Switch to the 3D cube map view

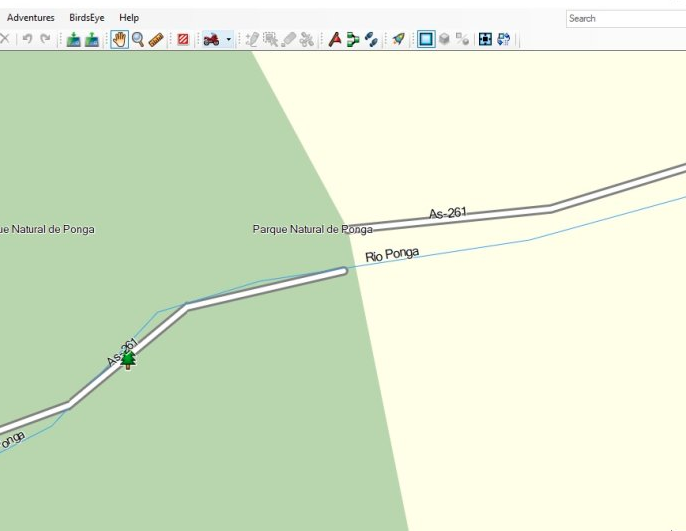tap(444, 39)
